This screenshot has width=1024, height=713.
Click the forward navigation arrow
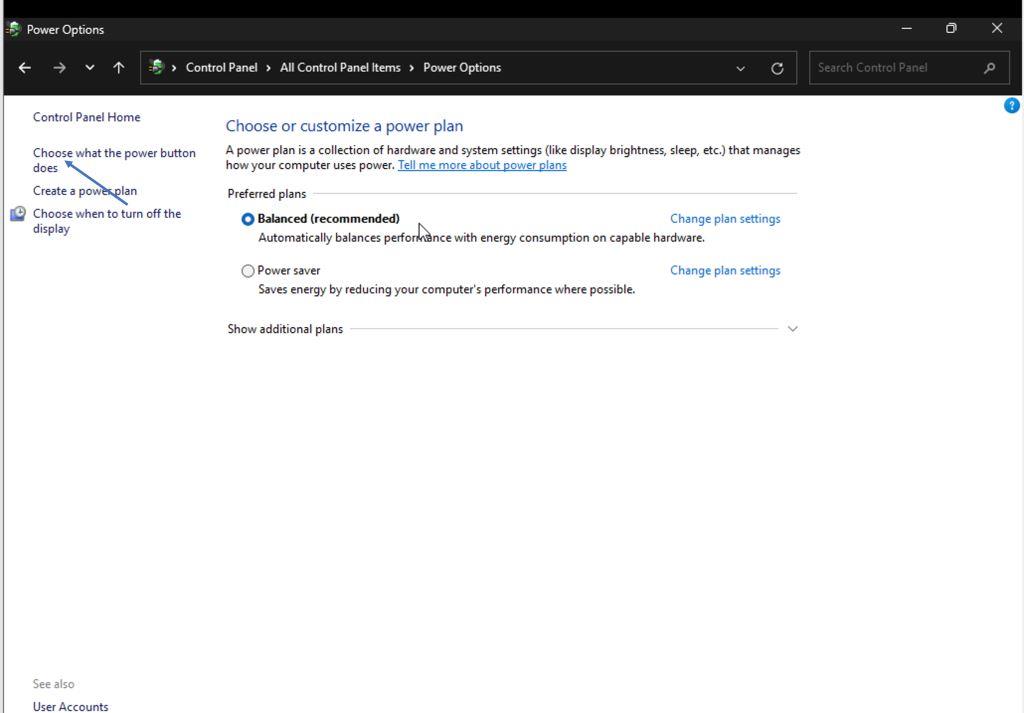pyautogui.click(x=59, y=67)
